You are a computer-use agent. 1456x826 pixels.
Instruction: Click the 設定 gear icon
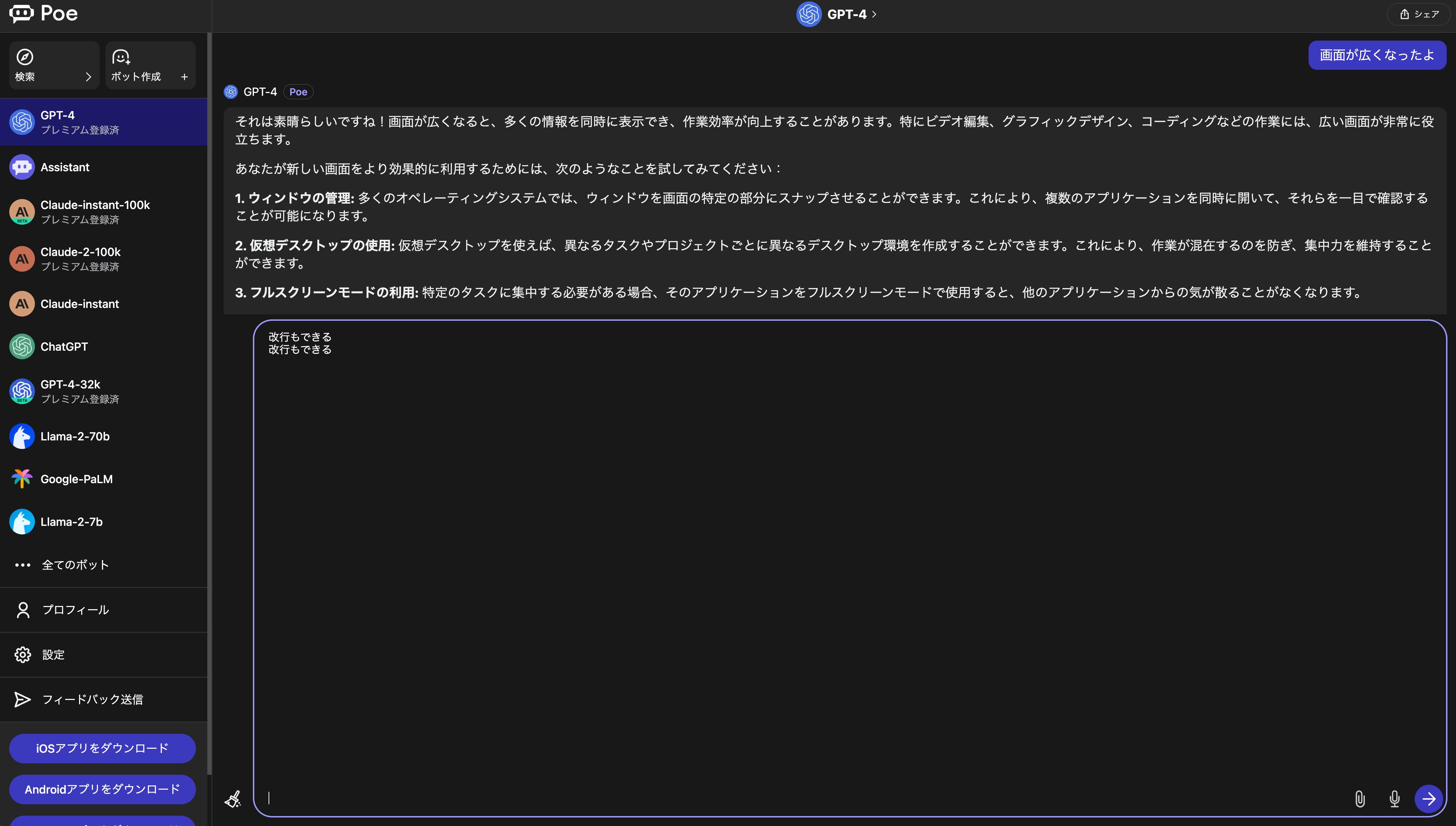click(x=23, y=655)
